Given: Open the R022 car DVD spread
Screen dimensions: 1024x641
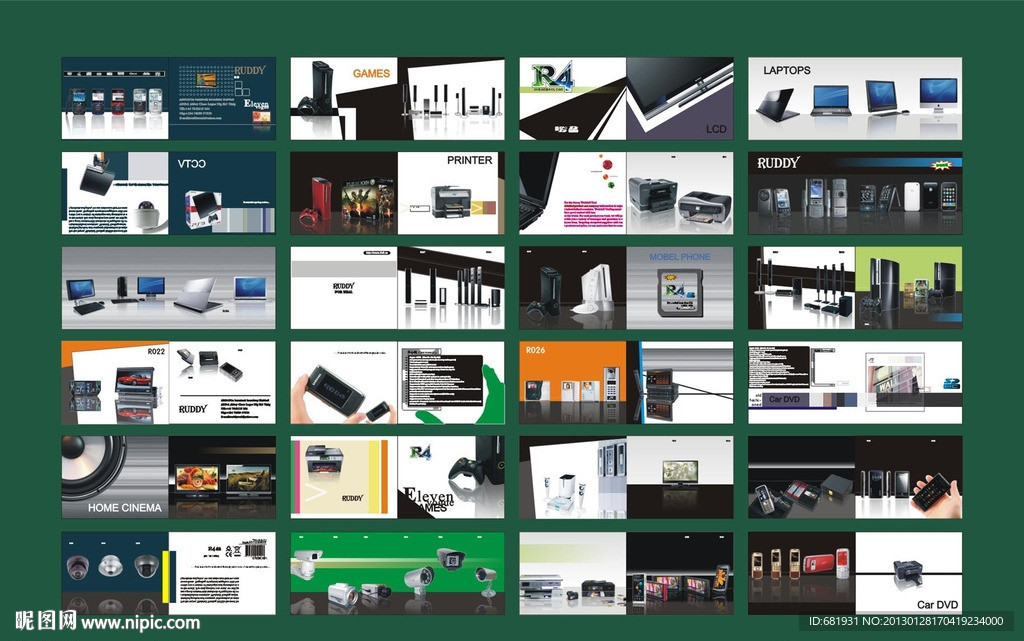Looking at the screenshot, I should pyautogui.click(x=168, y=383).
